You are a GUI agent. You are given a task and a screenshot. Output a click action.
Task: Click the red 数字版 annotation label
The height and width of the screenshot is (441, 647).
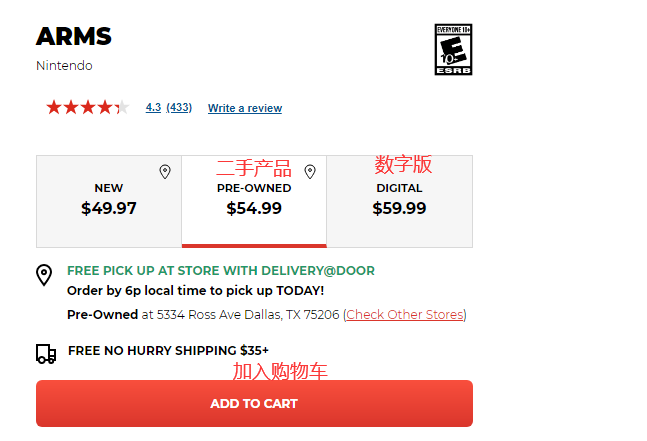pyautogui.click(x=403, y=164)
